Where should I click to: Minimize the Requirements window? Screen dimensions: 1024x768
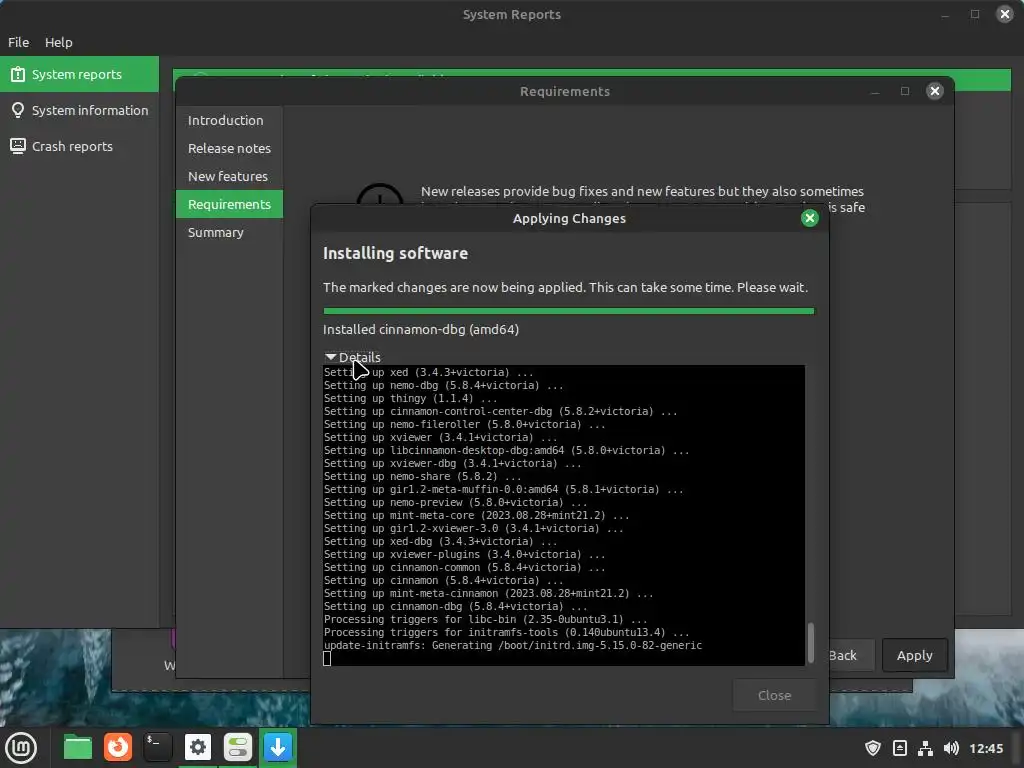874,92
